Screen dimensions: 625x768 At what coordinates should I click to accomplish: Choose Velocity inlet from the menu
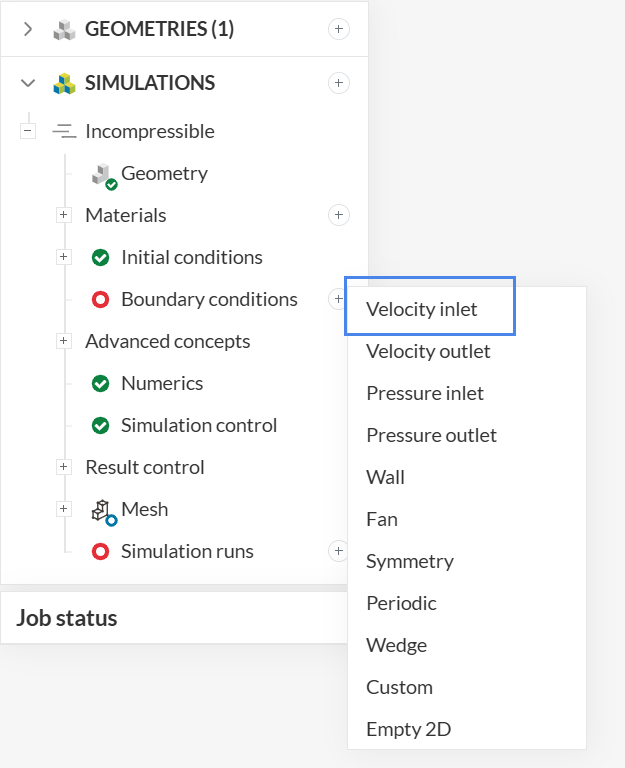(422, 309)
